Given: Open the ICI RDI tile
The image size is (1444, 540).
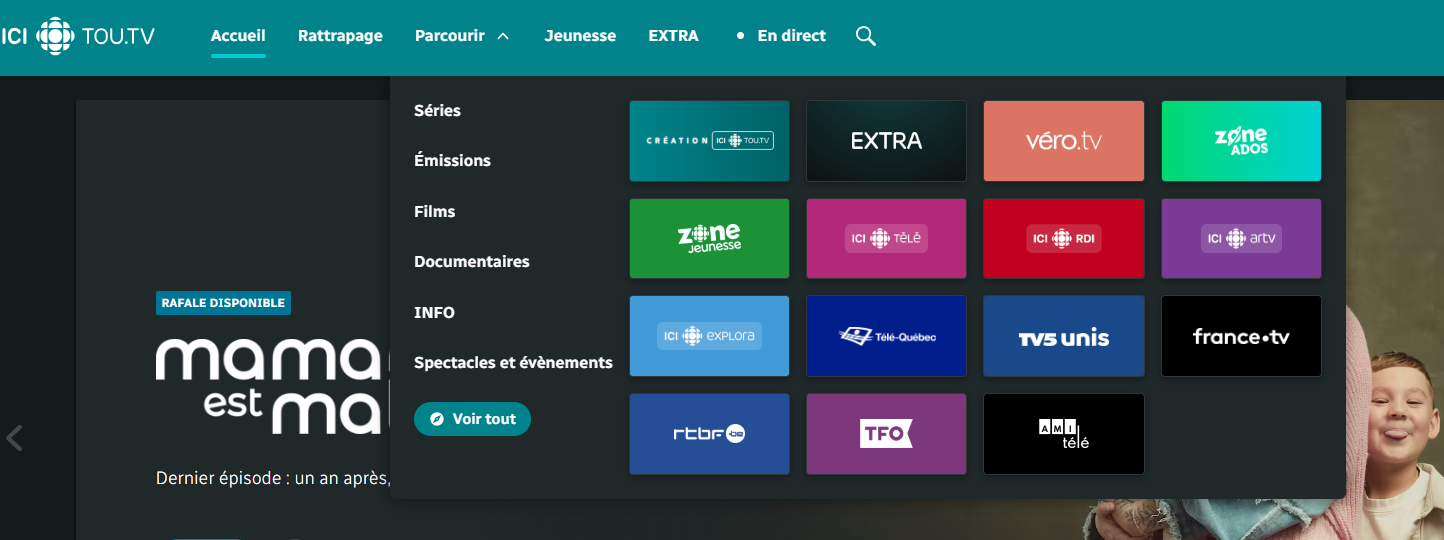Looking at the screenshot, I should (1064, 238).
